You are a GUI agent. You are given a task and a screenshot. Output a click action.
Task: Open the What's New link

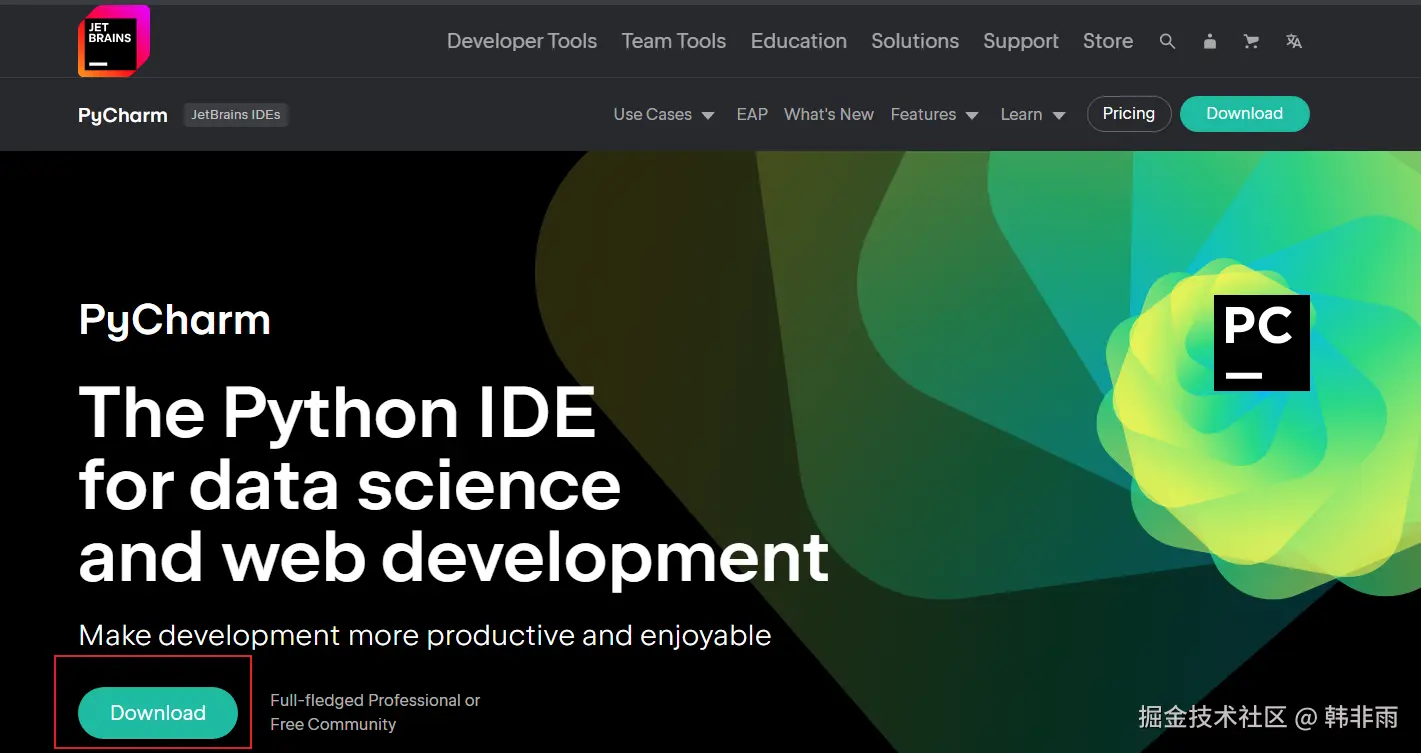[829, 114]
